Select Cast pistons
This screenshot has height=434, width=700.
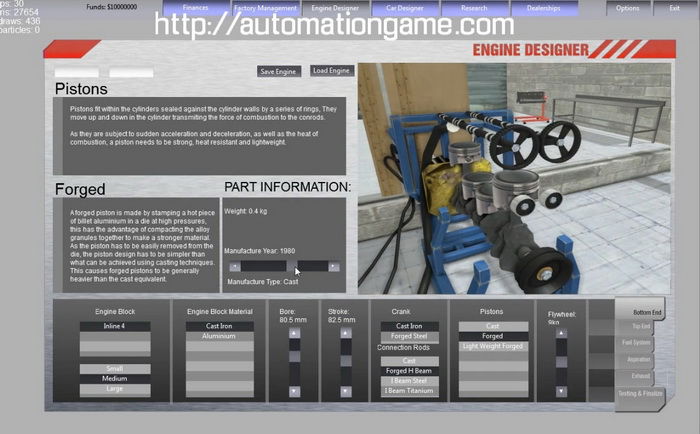(493, 326)
